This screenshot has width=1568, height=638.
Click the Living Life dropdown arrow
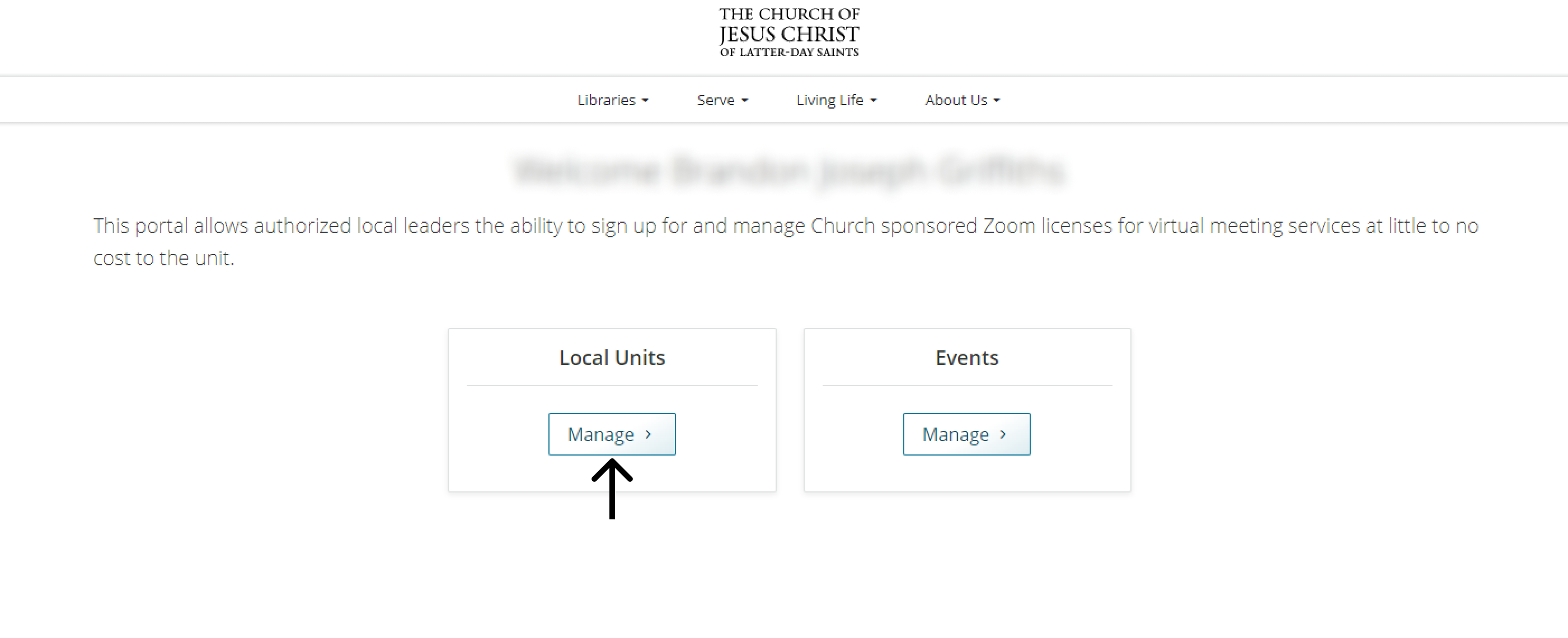874,100
